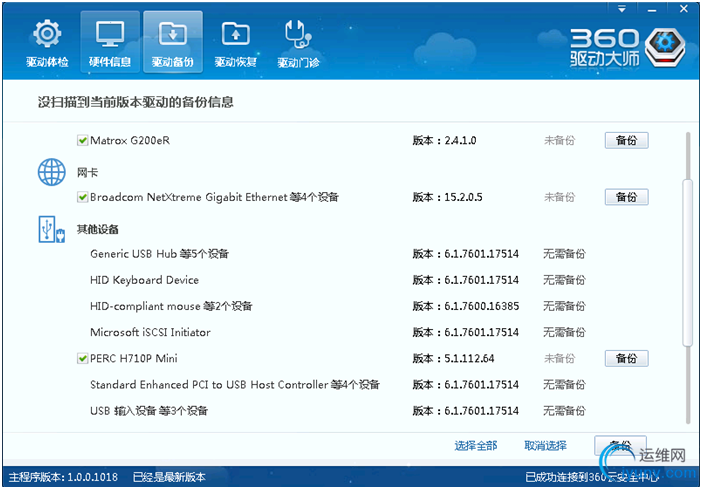Click 已经是最新版本 in status bar

[169, 477]
